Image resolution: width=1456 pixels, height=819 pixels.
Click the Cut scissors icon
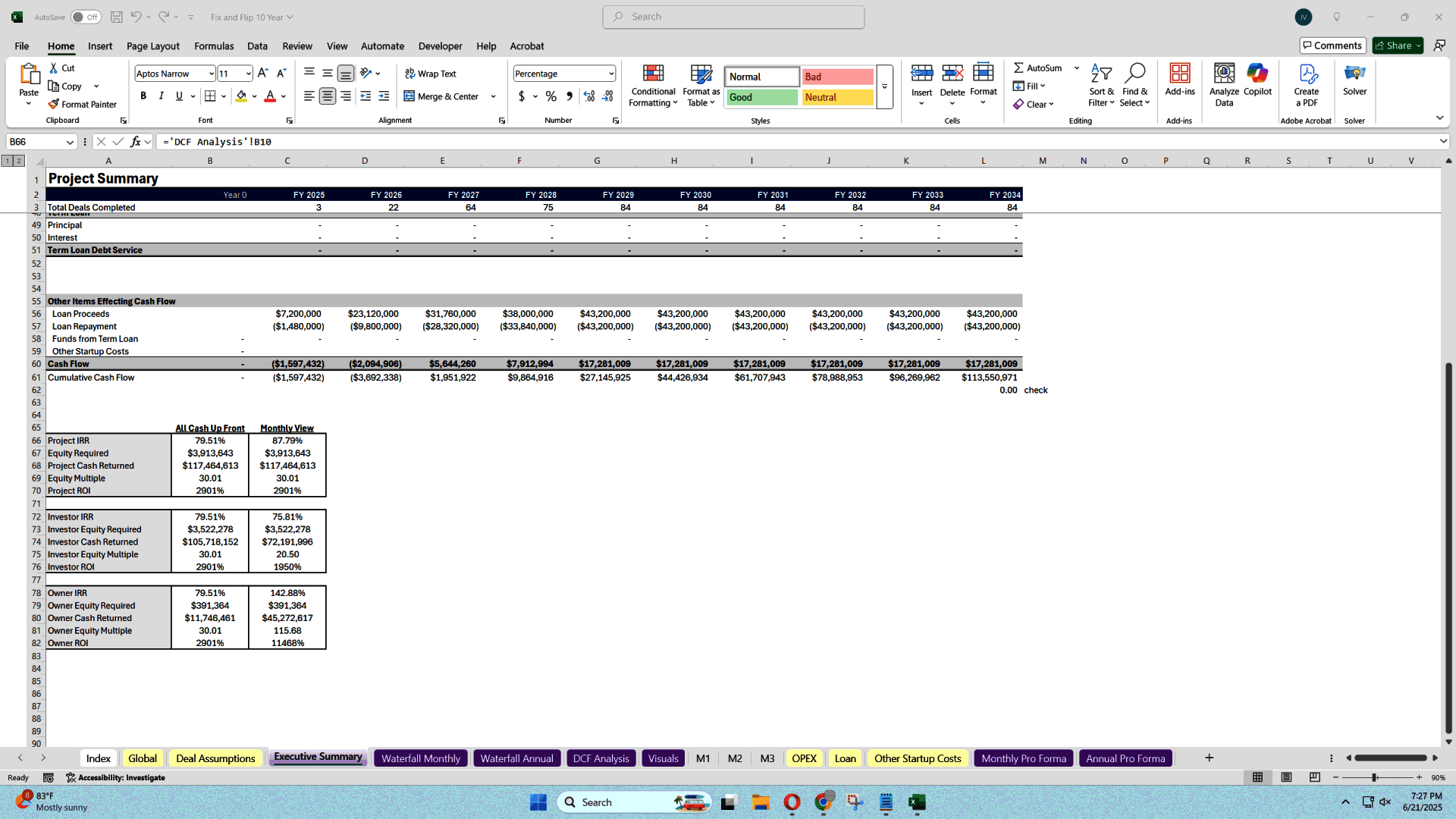(54, 68)
